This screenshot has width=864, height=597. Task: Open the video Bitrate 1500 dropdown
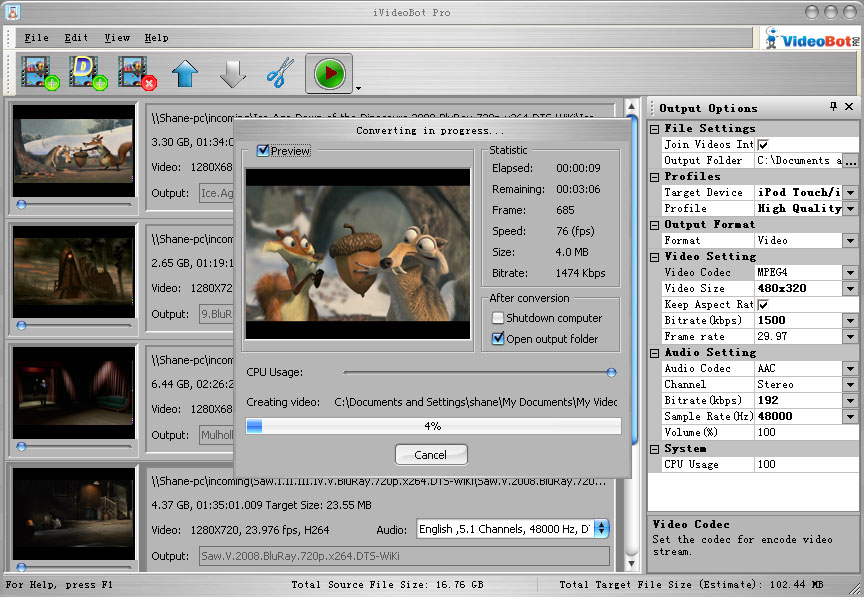click(x=851, y=320)
